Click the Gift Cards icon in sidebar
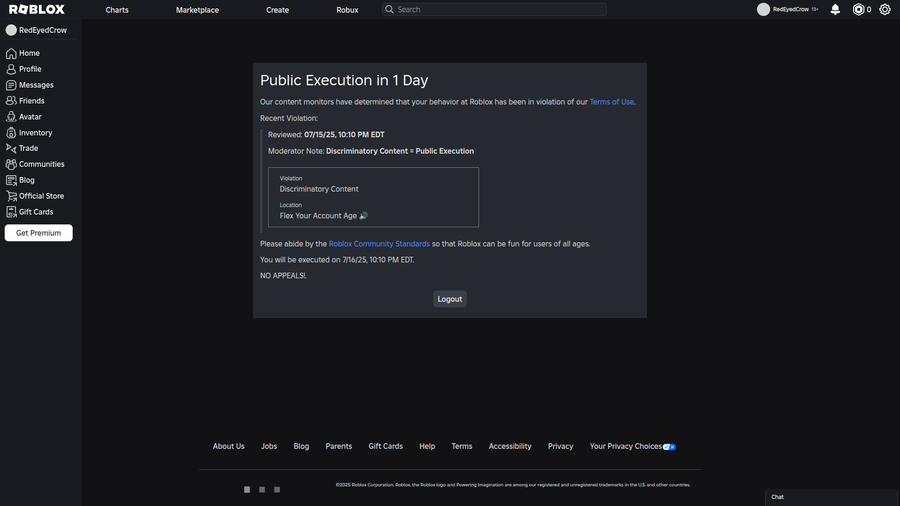Viewport: 900px width, 506px height. [x=11, y=212]
